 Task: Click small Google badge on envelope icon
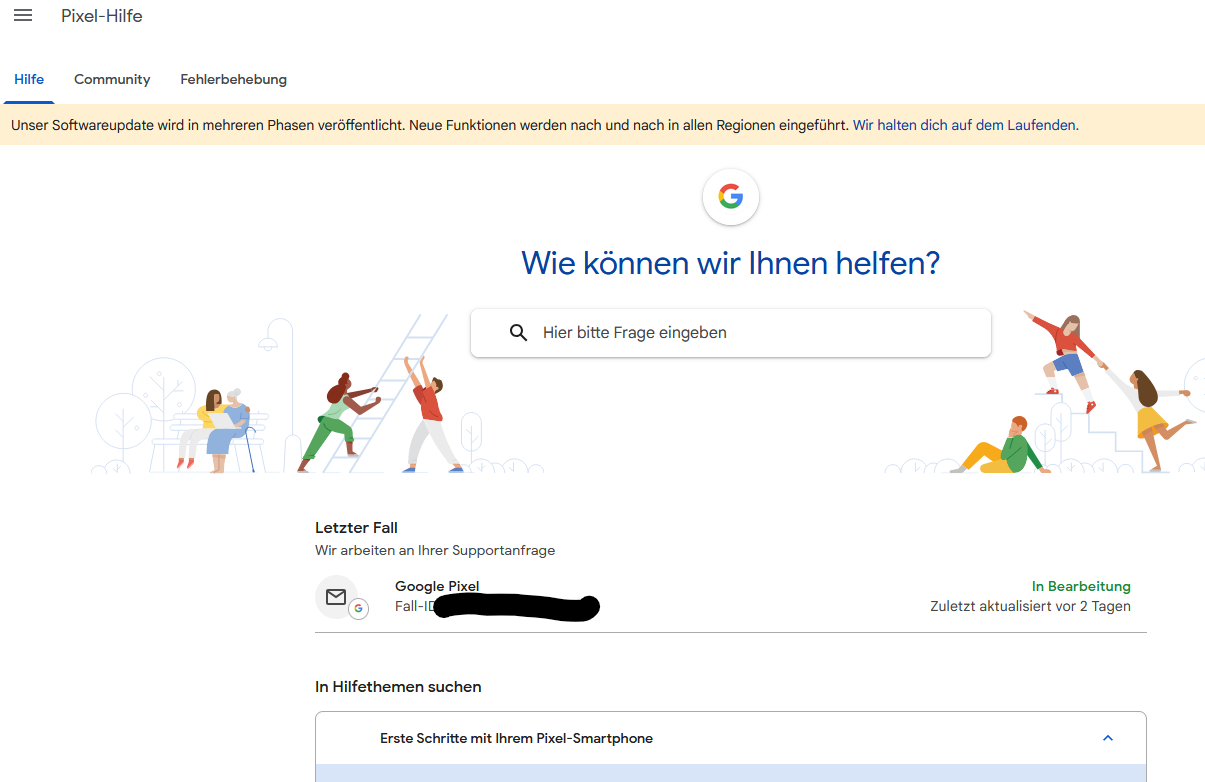click(358, 609)
